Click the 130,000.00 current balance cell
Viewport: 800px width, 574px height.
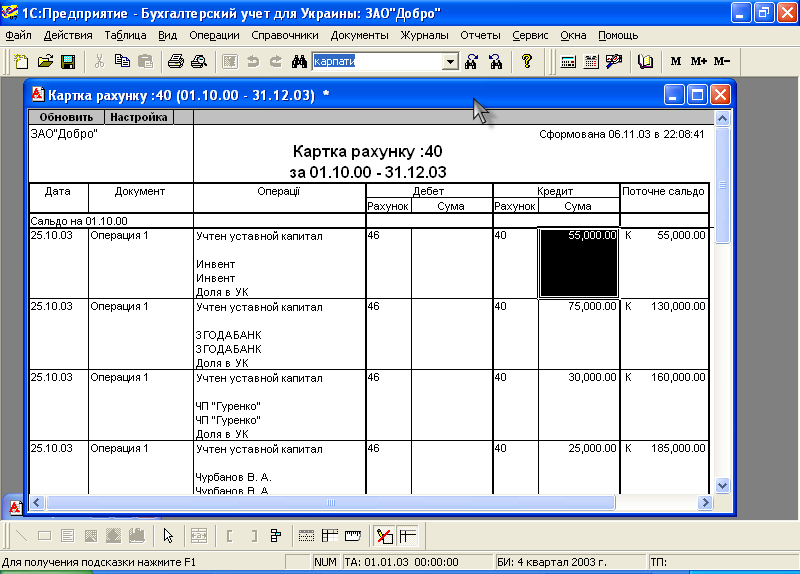pos(664,334)
